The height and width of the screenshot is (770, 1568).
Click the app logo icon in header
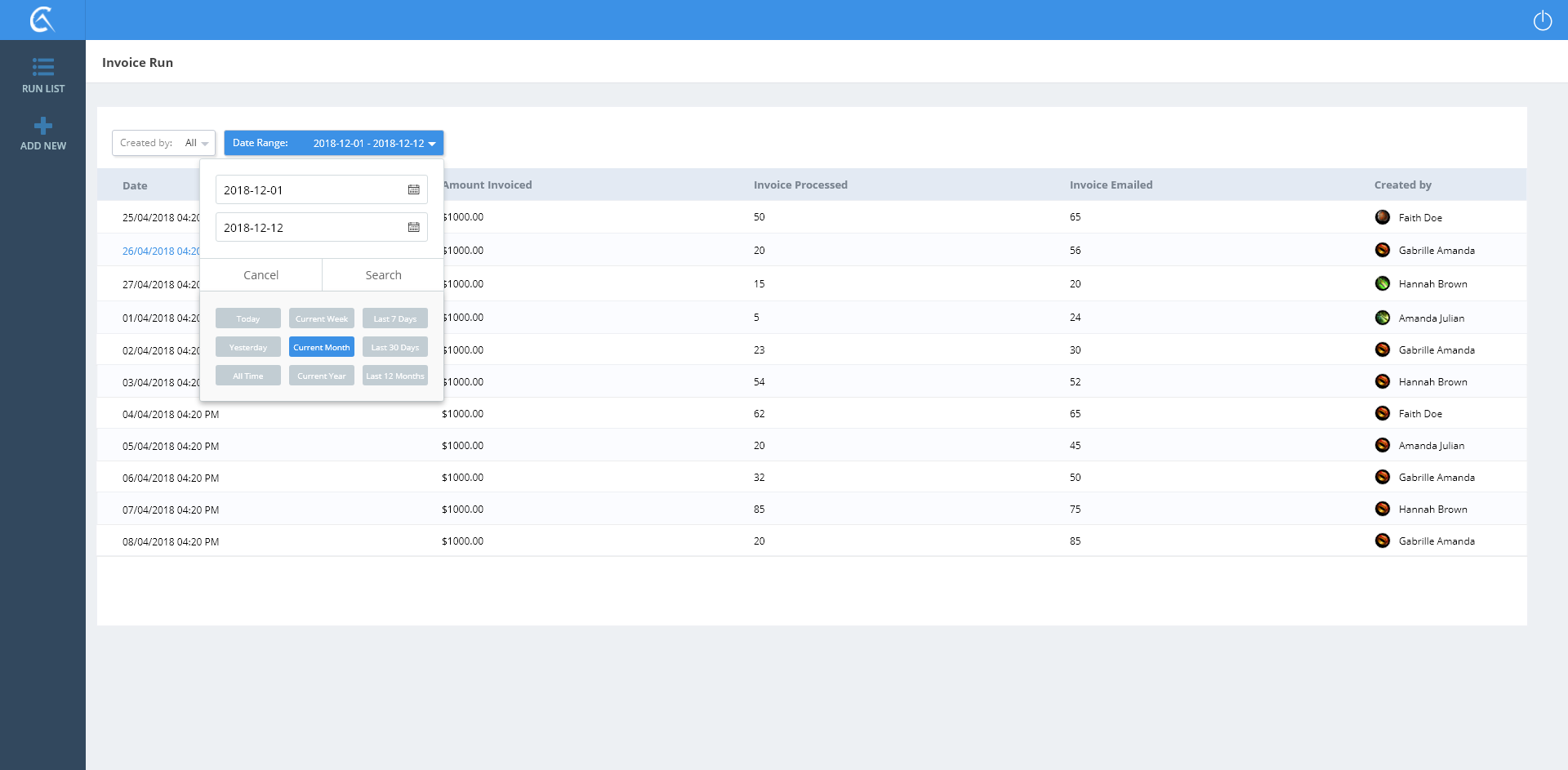(42, 20)
